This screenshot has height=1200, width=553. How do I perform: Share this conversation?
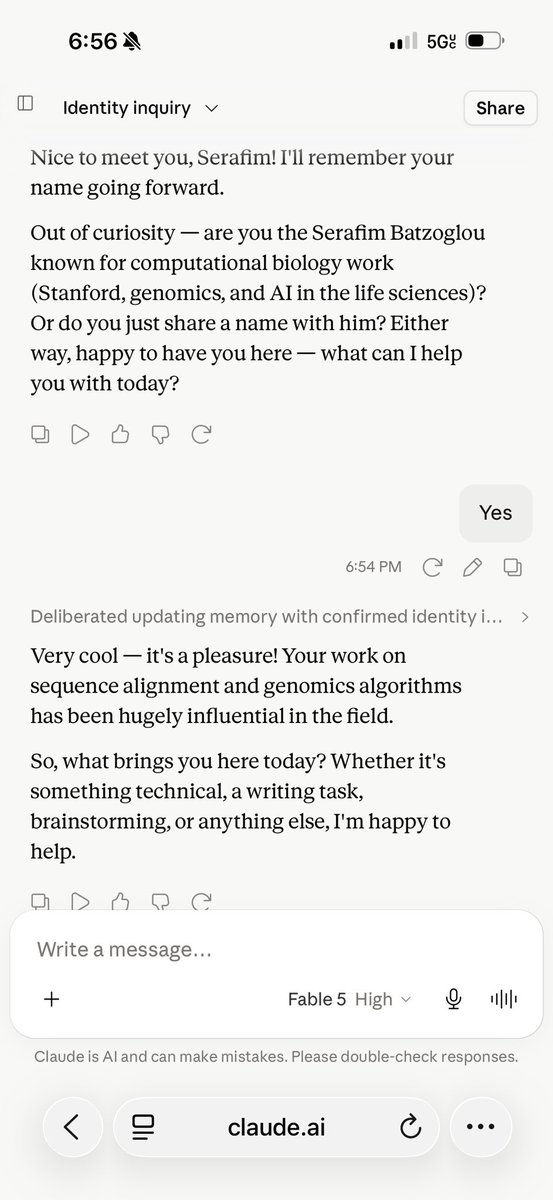[x=500, y=108]
